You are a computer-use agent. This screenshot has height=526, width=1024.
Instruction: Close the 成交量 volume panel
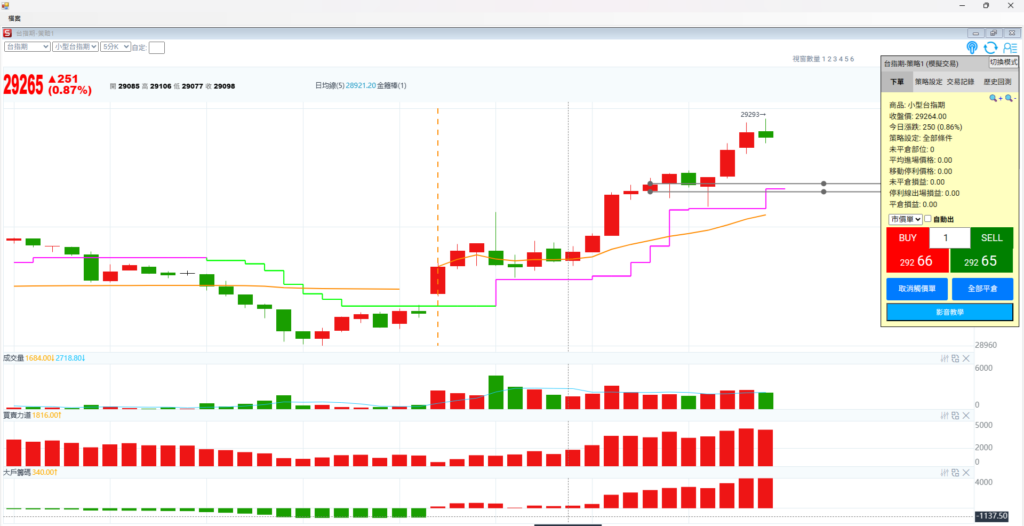pos(966,358)
